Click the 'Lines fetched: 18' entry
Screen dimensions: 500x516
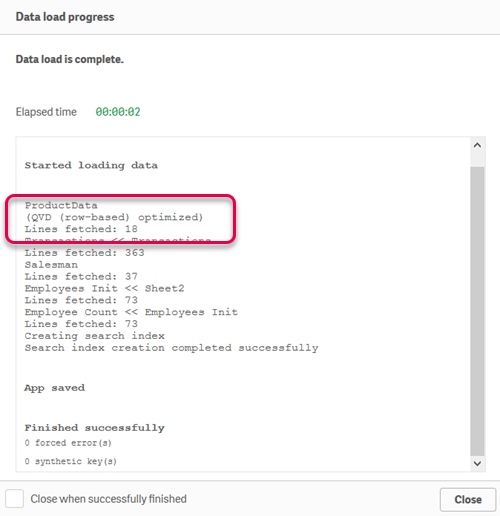click(81, 229)
